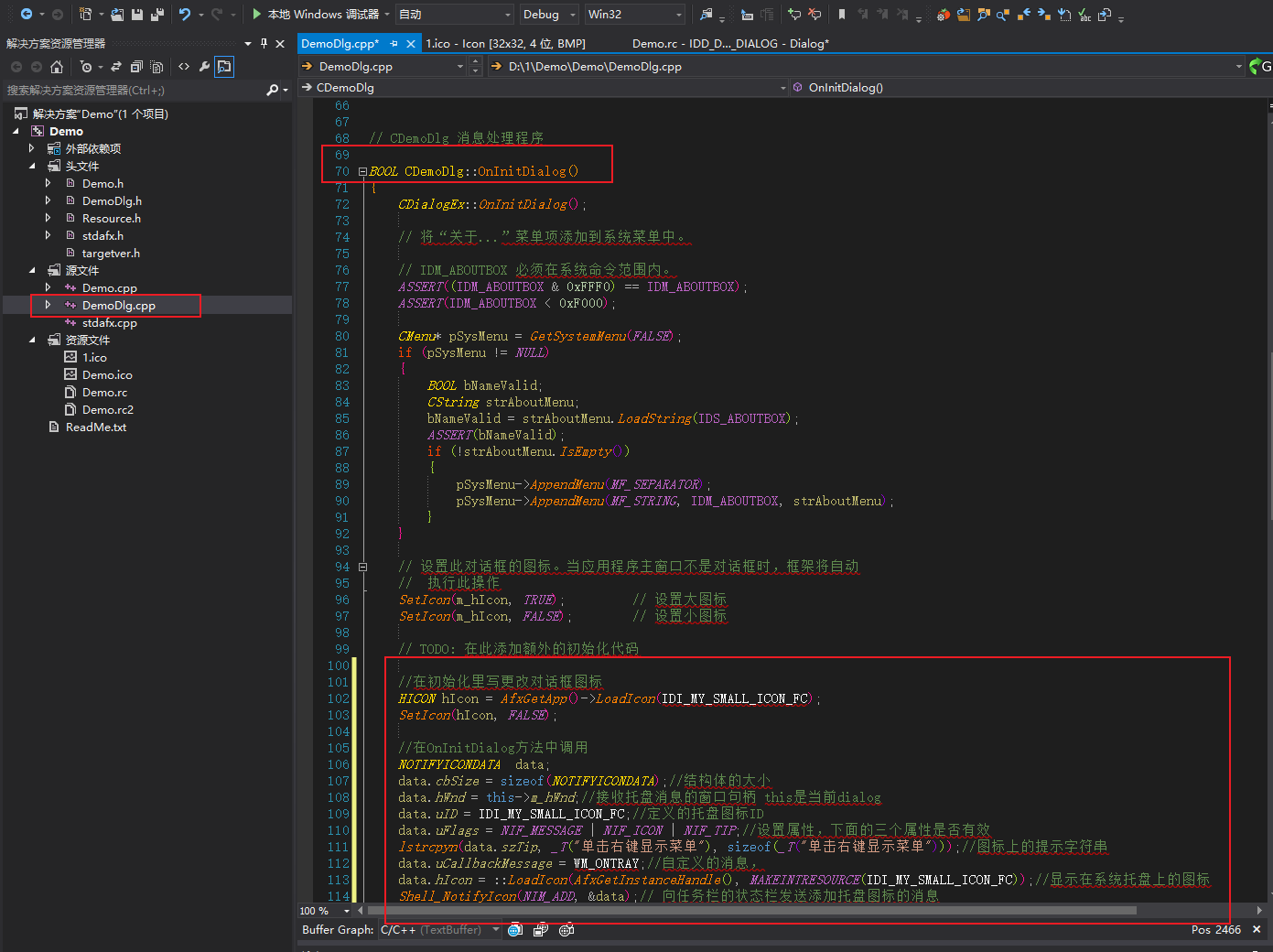Select ReadMe.txt in Solution Explorer
The height and width of the screenshot is (952, 1273).
[96, 427]
